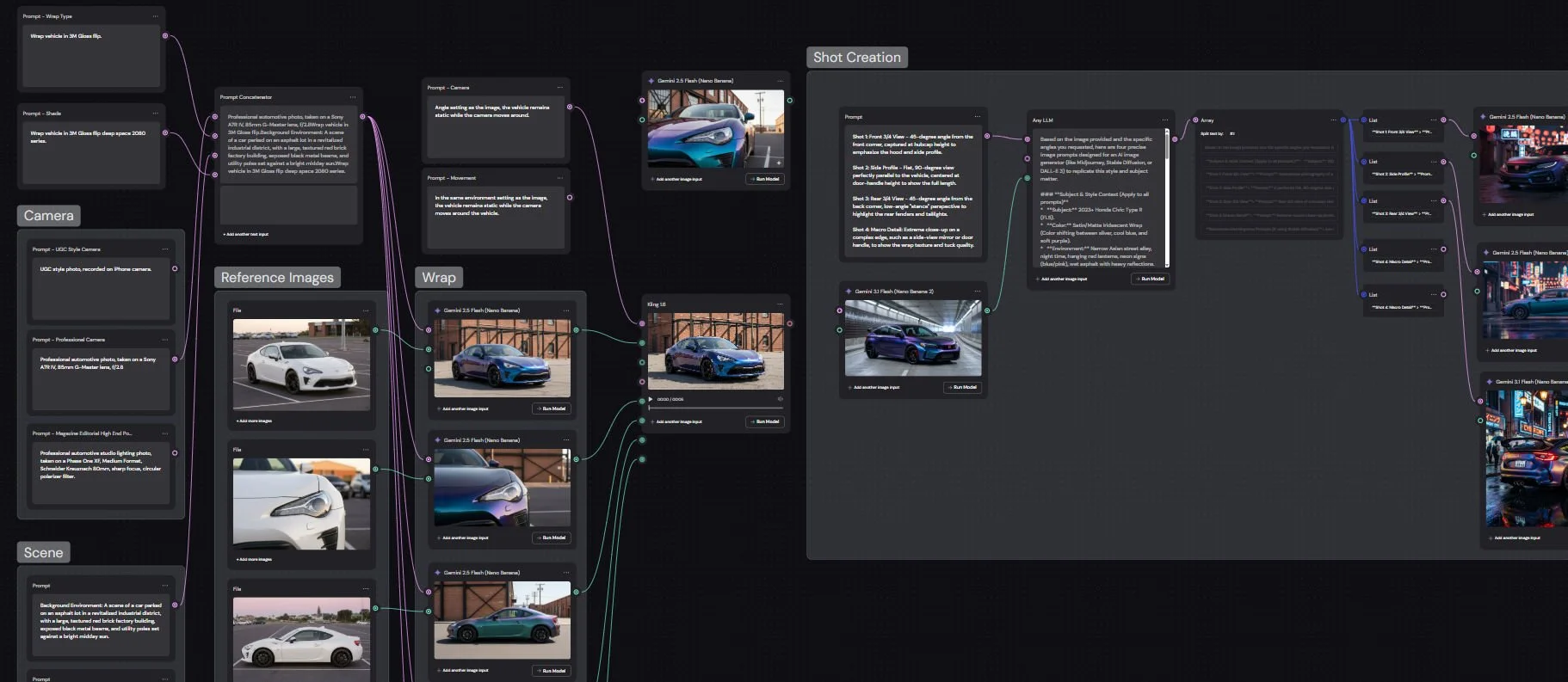This screenshot has height=682, width=1568.
Task: Select the Shot Creation group label
Action: point(857,58)
